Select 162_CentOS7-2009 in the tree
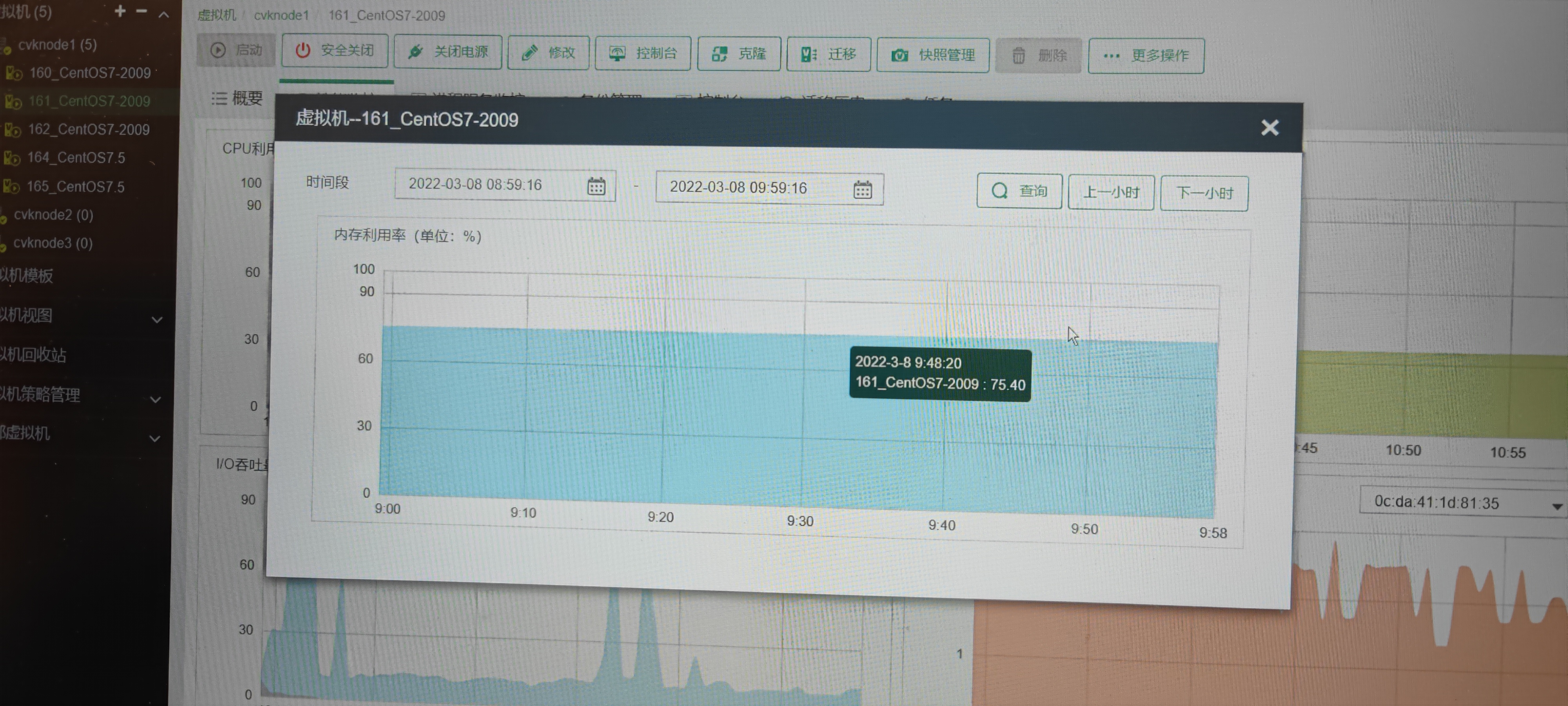Viewport: 1568px width, 706px height. [x=88, y=129]
